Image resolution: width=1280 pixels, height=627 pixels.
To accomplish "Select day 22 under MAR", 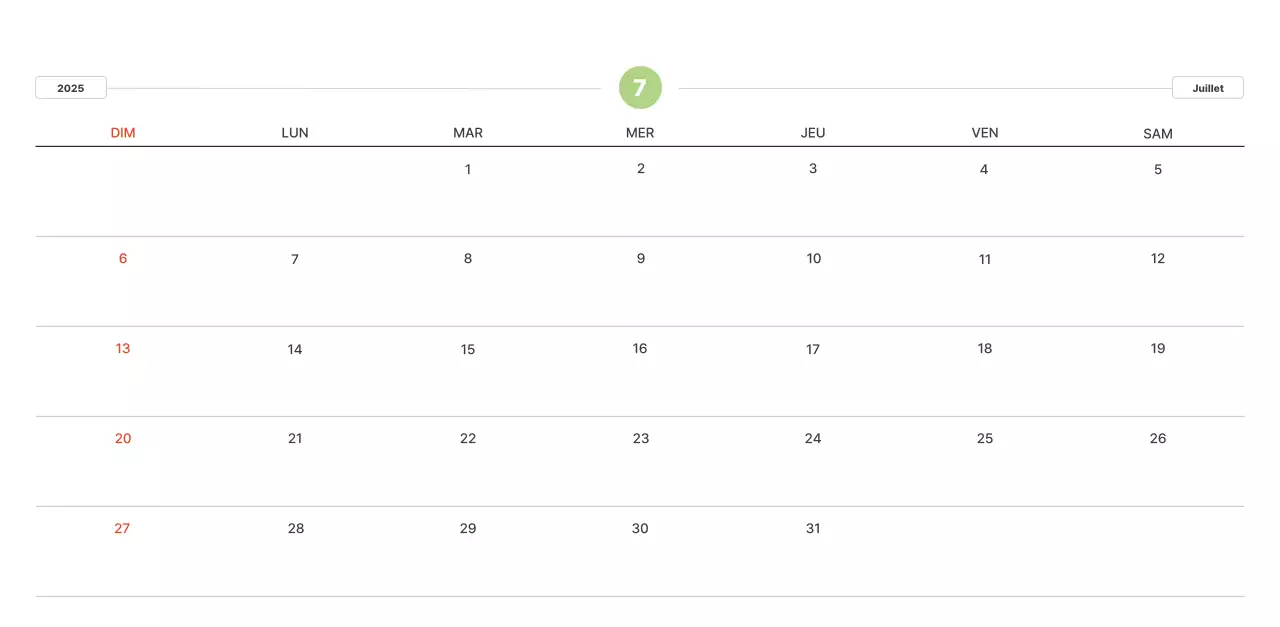I will click(468, 439).
